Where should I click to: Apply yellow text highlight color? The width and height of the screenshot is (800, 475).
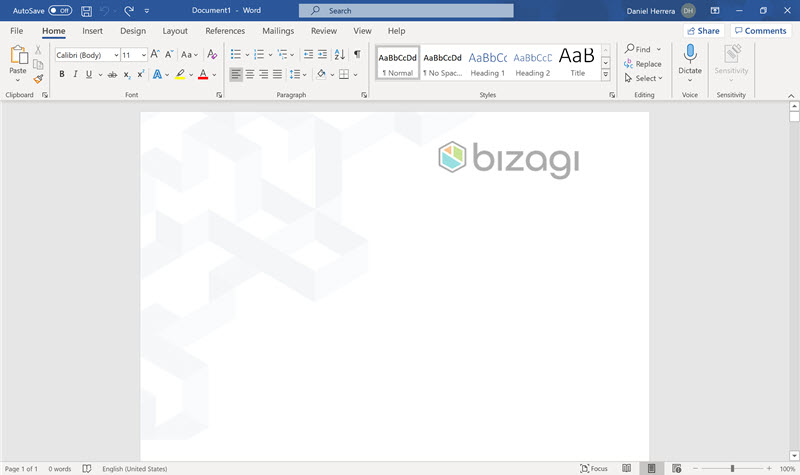point(180,74)
